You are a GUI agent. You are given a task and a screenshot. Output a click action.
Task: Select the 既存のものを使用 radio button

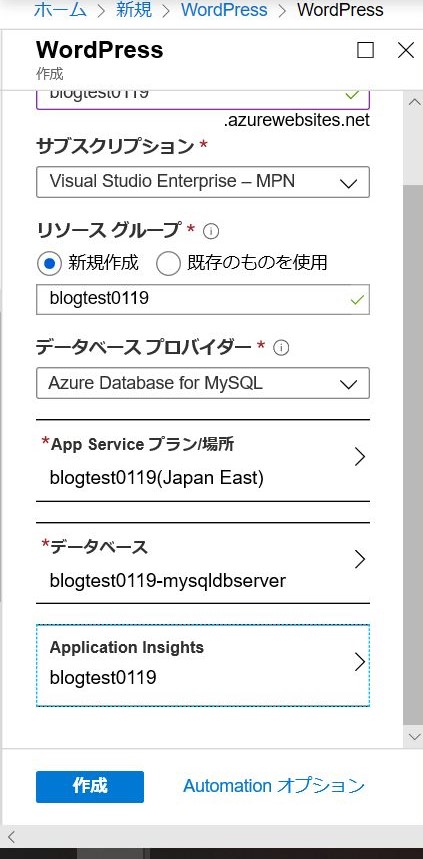(168, 264)
